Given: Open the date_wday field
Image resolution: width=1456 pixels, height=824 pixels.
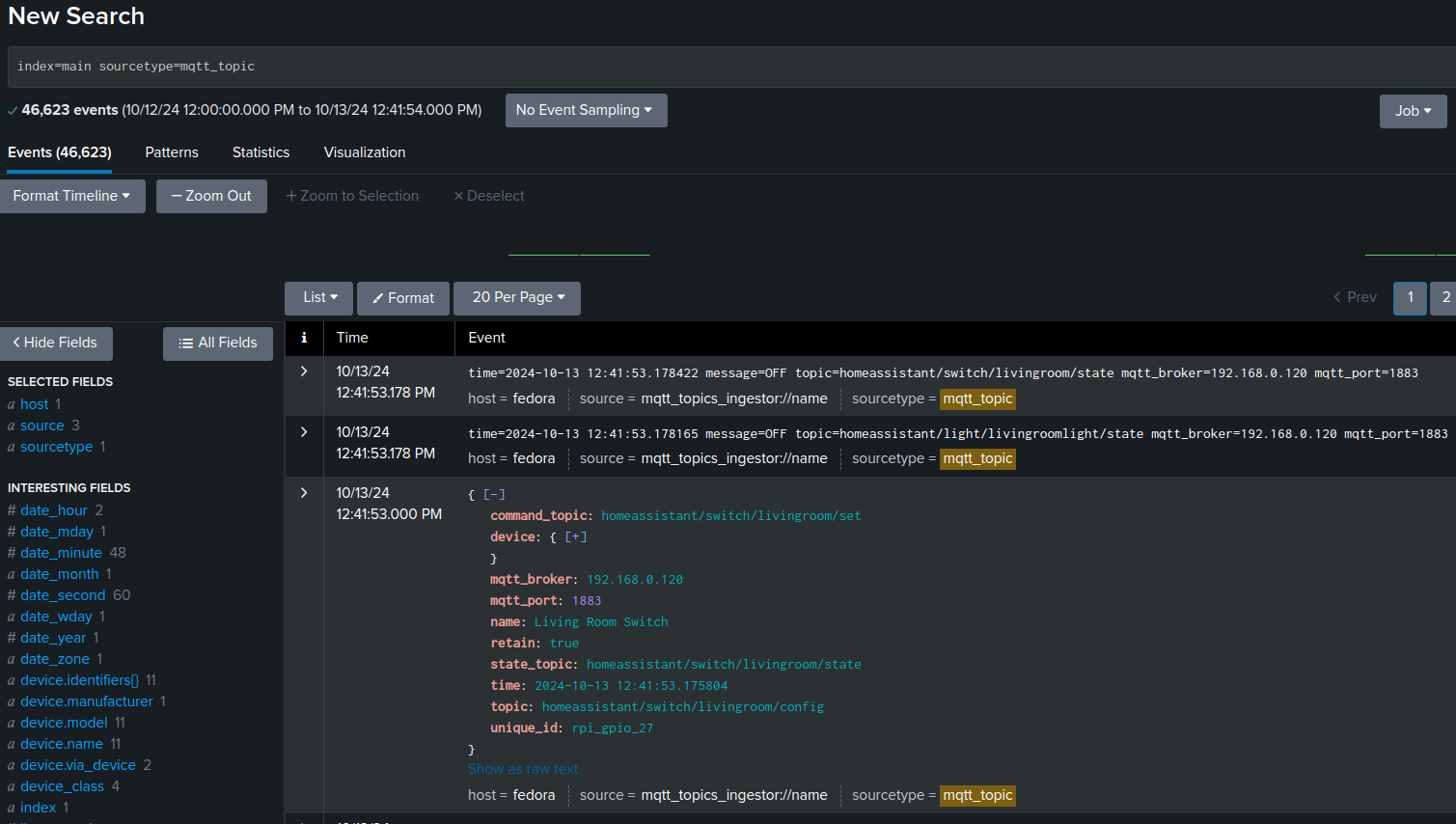Looking at the screenshot, I should coord(56,617).
